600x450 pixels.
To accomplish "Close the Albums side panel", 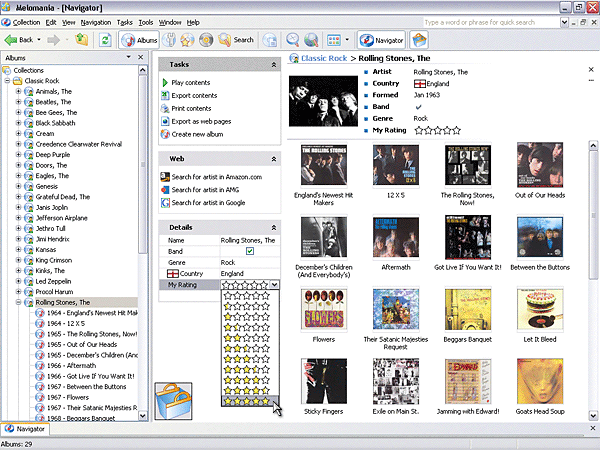I will (x=140, y=57).
